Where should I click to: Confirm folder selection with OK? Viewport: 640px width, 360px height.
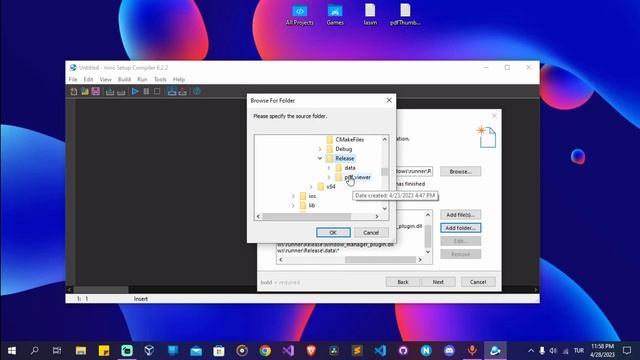[x=333, y=232]
